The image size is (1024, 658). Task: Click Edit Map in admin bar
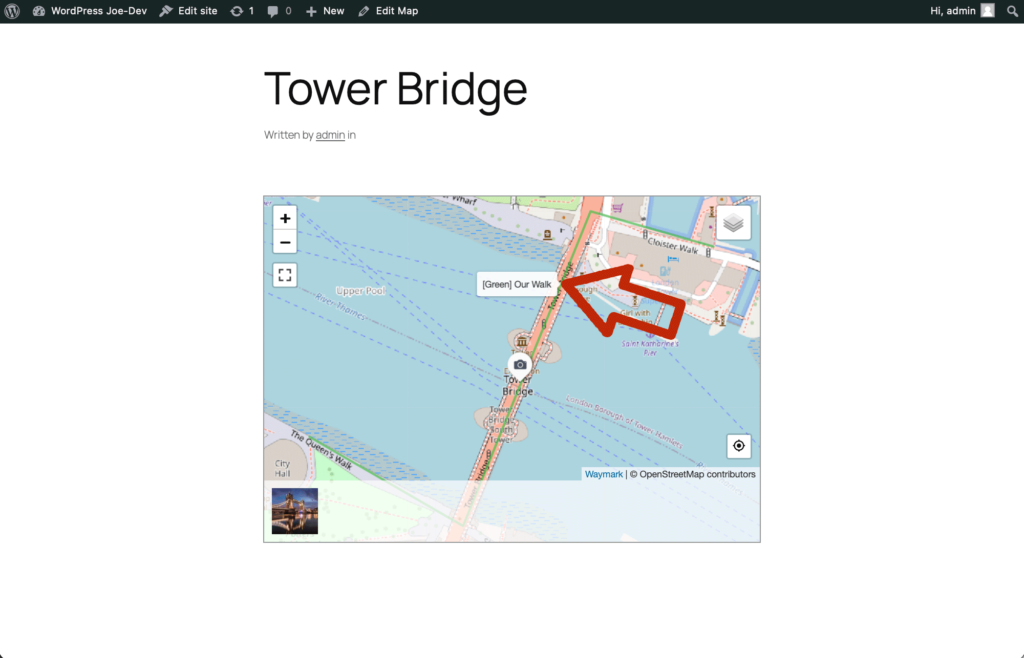pyautogui.click(x=388, y=11)
